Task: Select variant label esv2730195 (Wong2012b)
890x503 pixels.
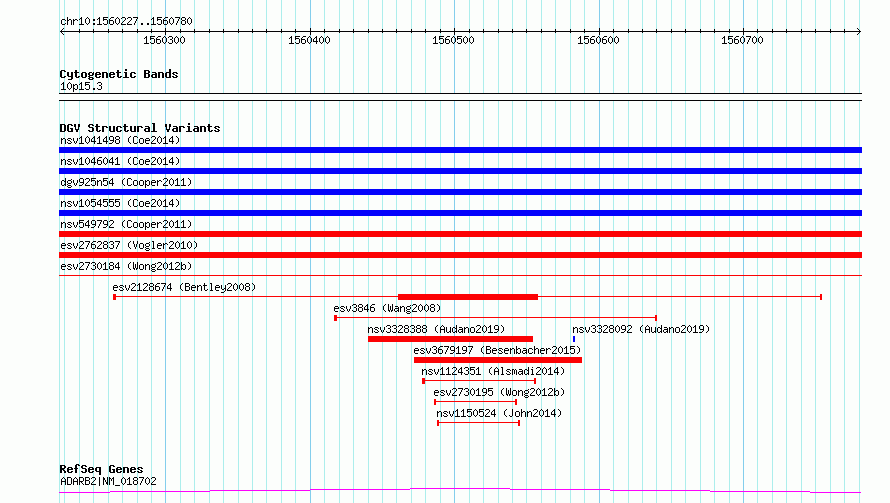Action: [x=499, y=392]
